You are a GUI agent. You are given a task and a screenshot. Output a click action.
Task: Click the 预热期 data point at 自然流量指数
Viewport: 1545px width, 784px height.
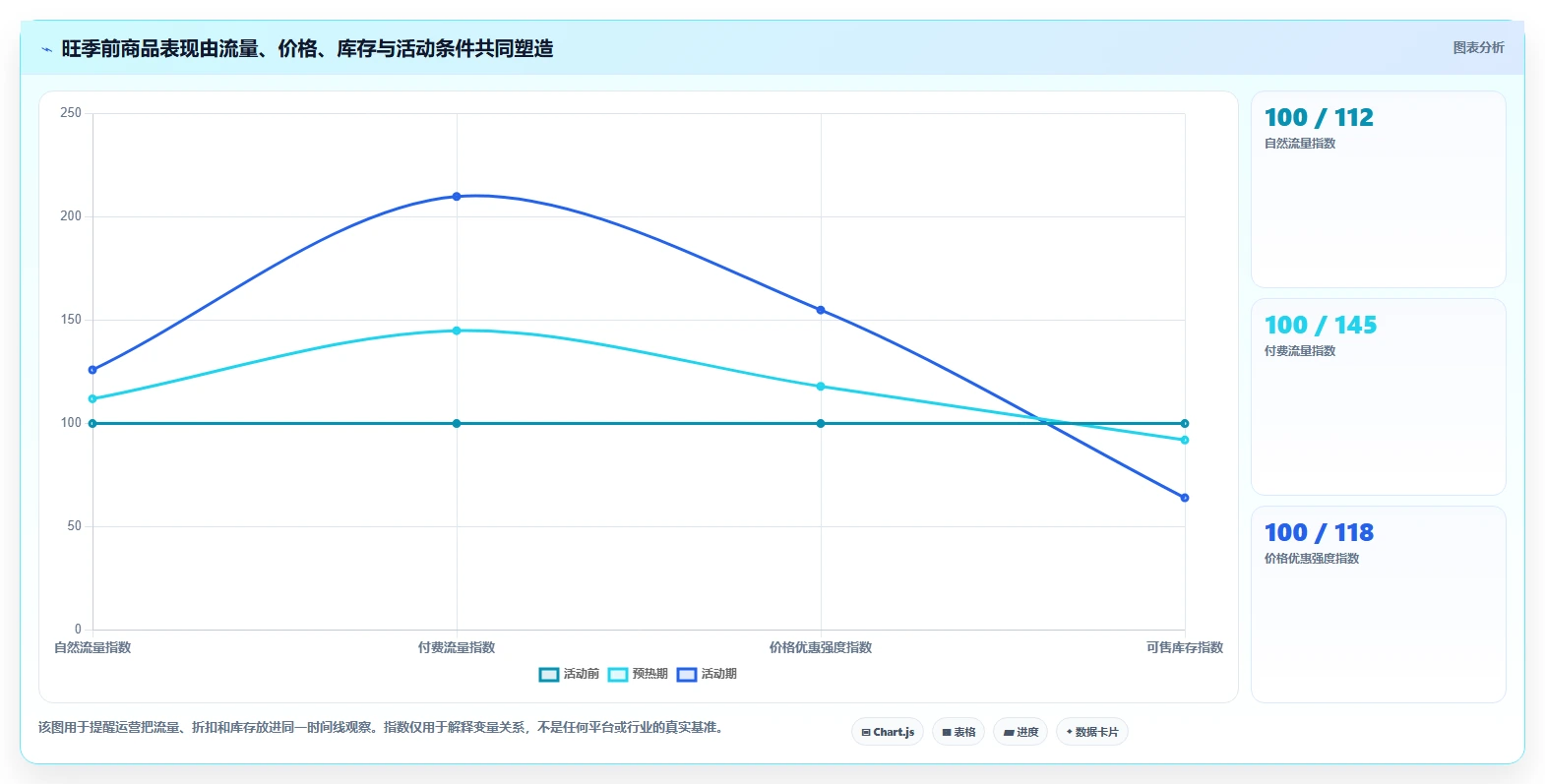tap(93, 399)
